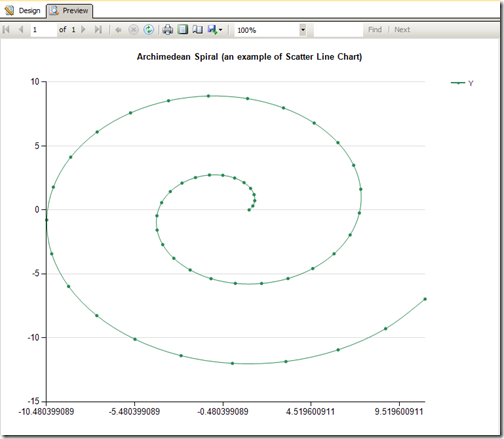
Task: Go to next page arrow
Action: tap(83, 30)
